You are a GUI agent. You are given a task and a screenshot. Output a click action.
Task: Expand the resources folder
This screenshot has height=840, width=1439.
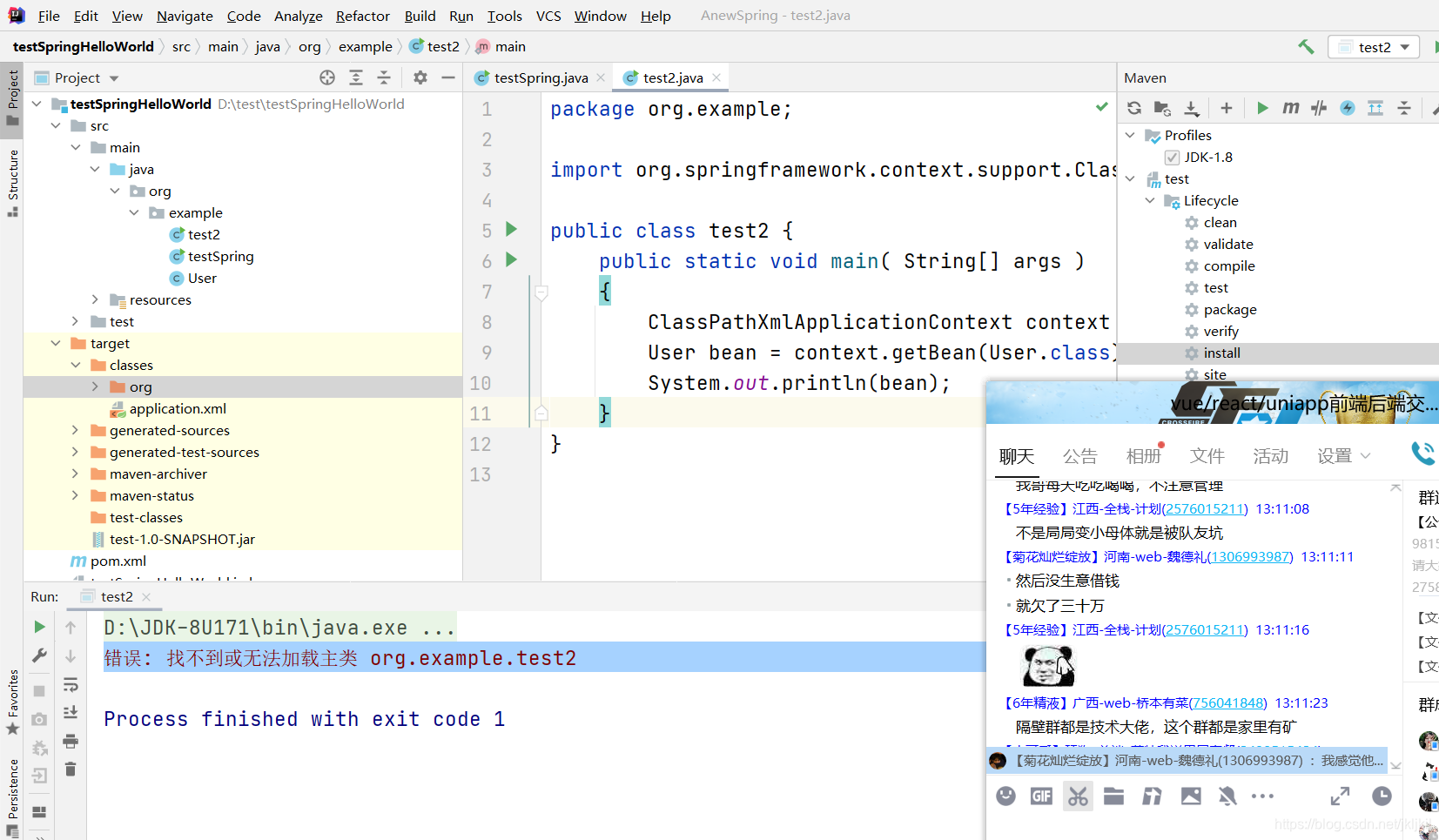pos(95,299)
